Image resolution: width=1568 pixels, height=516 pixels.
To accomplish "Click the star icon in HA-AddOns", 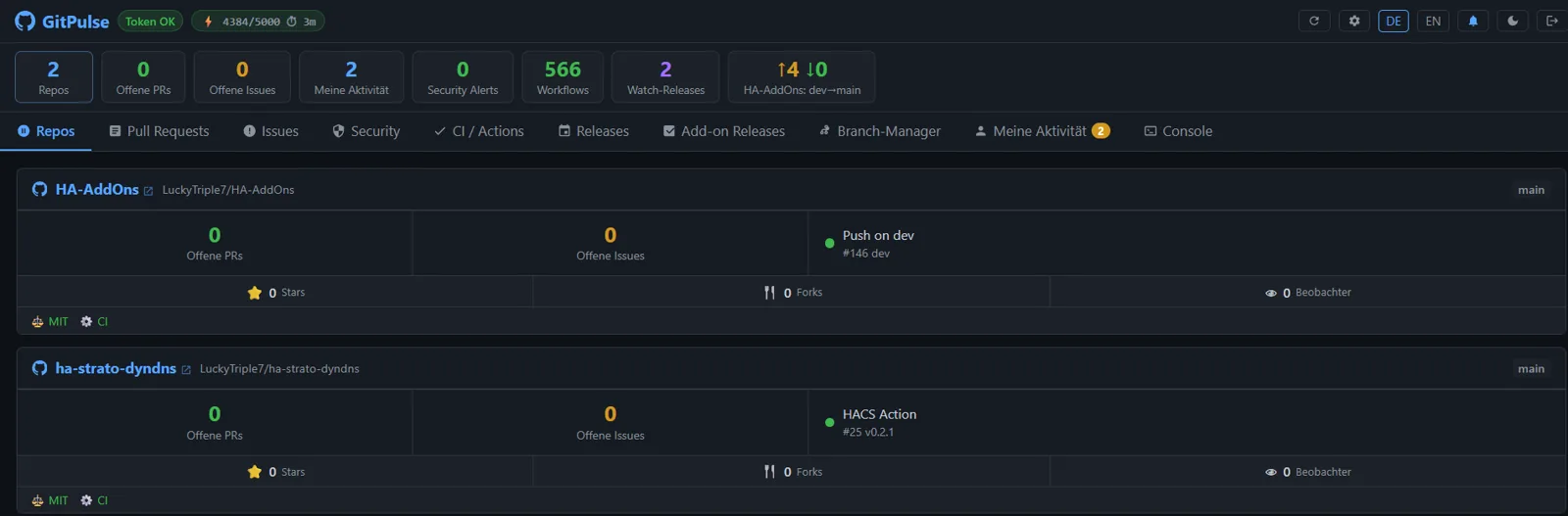I will (255, 293).
